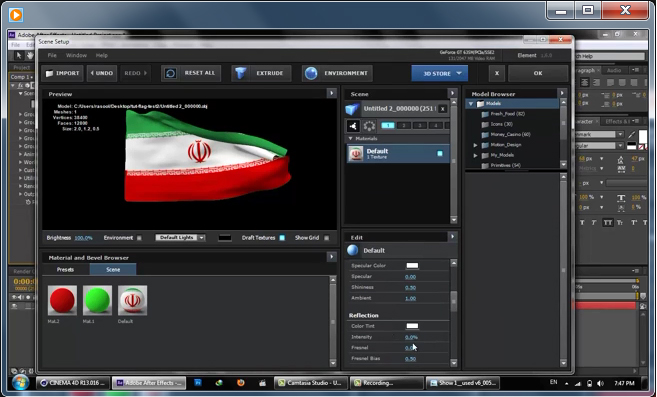Switch to the Presets tab
The width and height of the screenshot is (657, 397).
(65, 270)
